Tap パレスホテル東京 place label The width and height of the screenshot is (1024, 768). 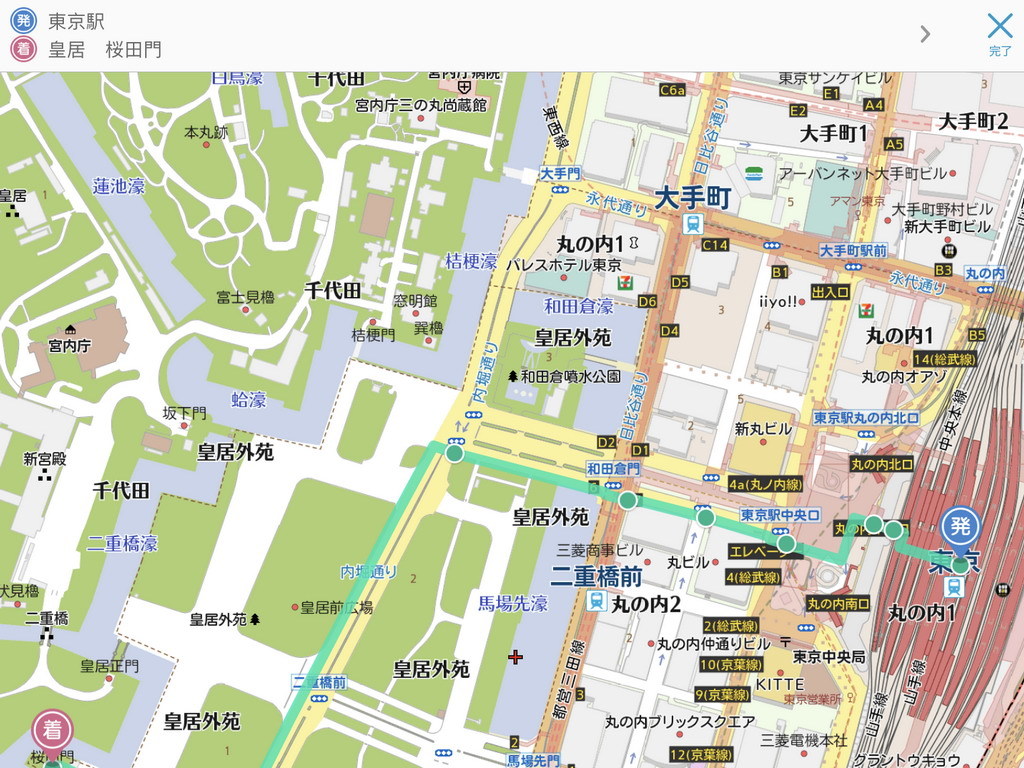tap(564, 266)
